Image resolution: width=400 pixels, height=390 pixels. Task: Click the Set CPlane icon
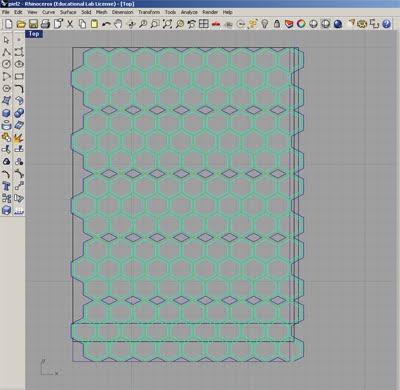228,24
